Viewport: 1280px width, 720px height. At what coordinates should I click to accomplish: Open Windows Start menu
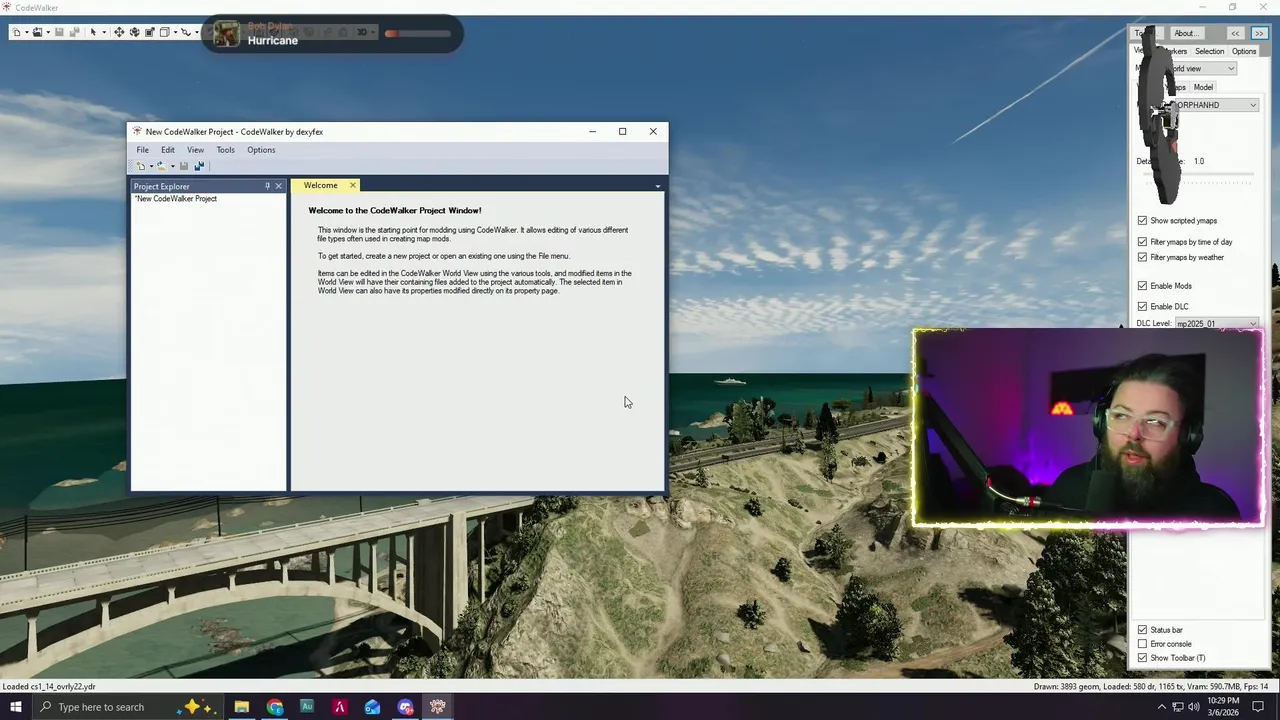(x=15, y=707)
